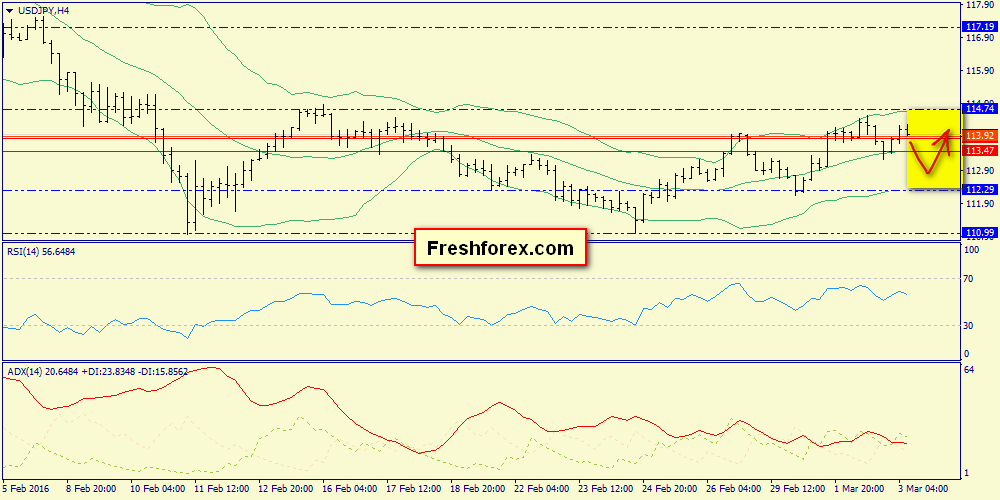This screenshot has width=1000, height=500.
Task: Click the 115.90 price axis value
Action: pyautogui.click(x=981, y=70)
